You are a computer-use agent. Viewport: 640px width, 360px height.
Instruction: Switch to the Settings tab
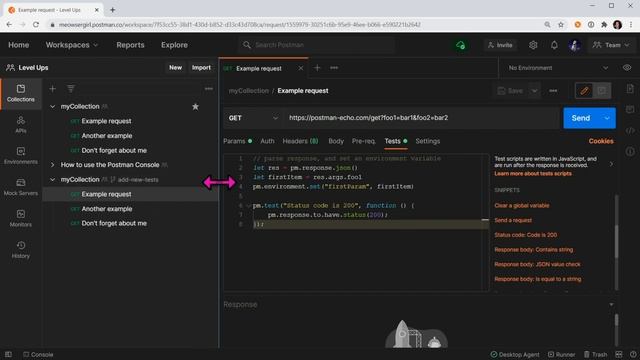(x=428, y=141)
